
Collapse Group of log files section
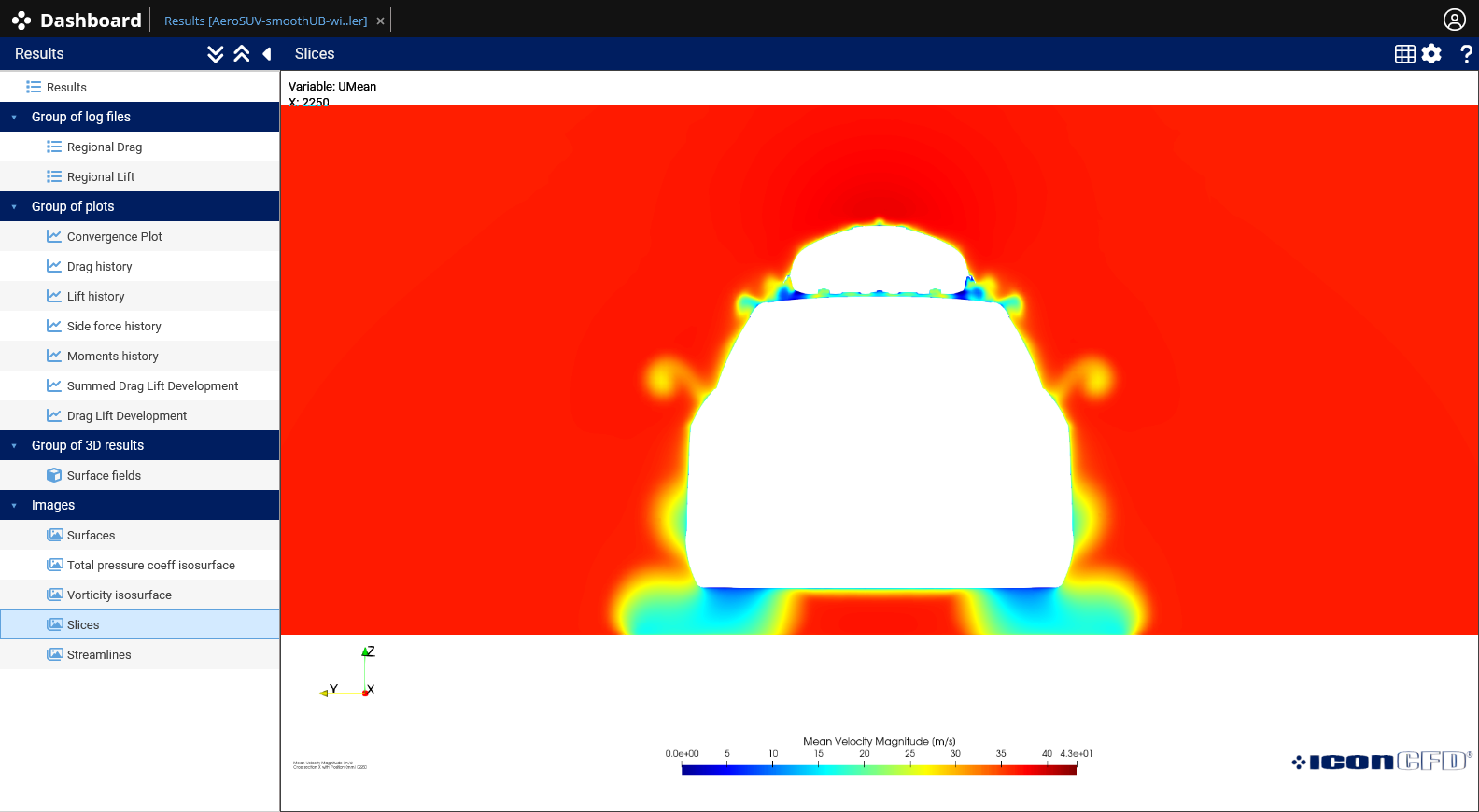click(x=14, y=117)
